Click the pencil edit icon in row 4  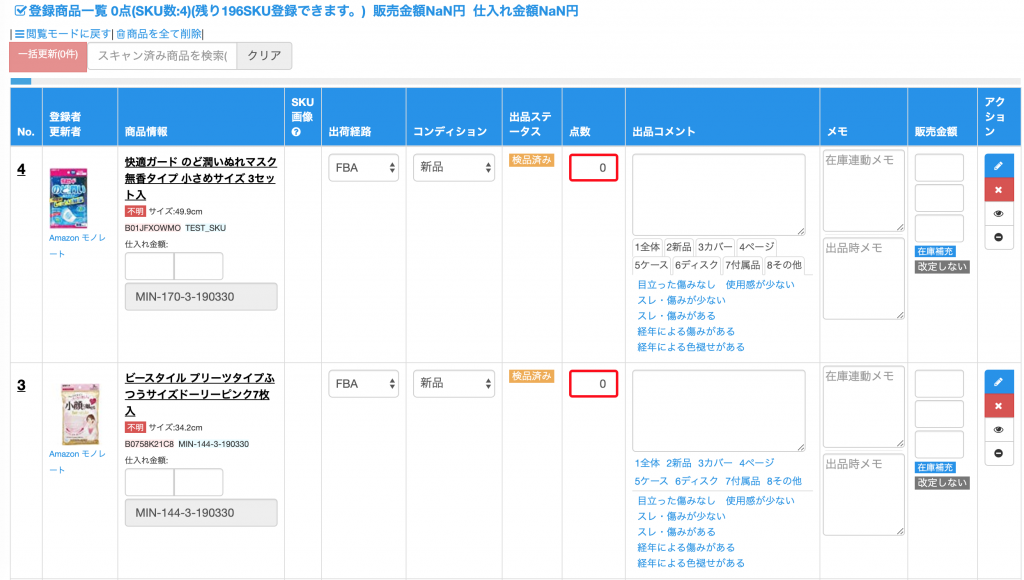pyautogui.click(x=999, y=166)
